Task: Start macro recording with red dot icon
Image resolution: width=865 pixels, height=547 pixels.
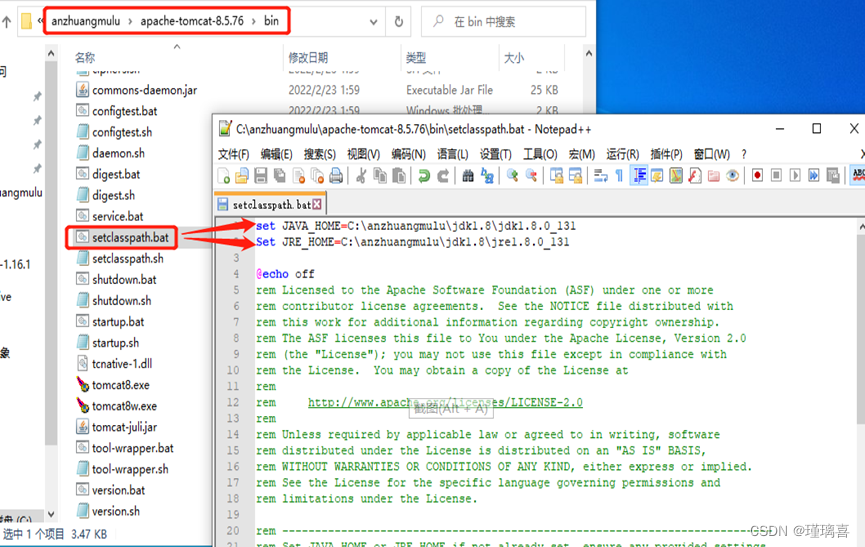Action: (x=757, y=176)
